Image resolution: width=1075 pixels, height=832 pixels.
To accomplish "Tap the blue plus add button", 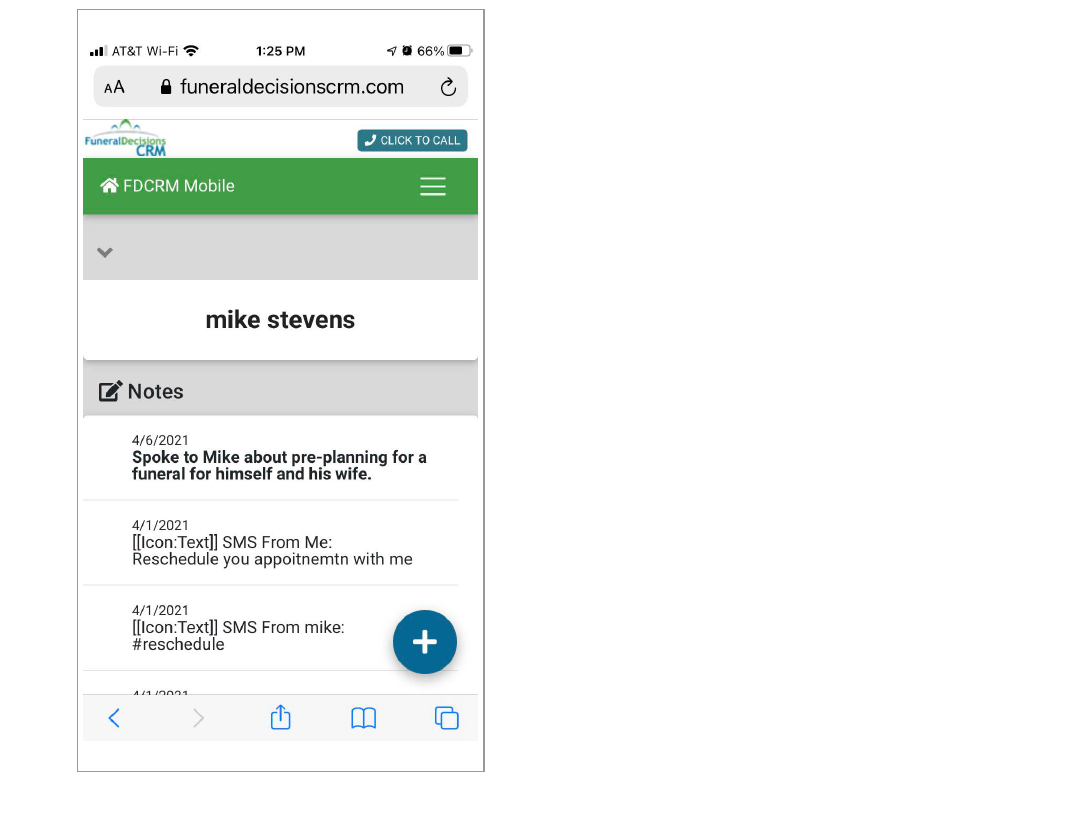I will (x=424, y=642).
